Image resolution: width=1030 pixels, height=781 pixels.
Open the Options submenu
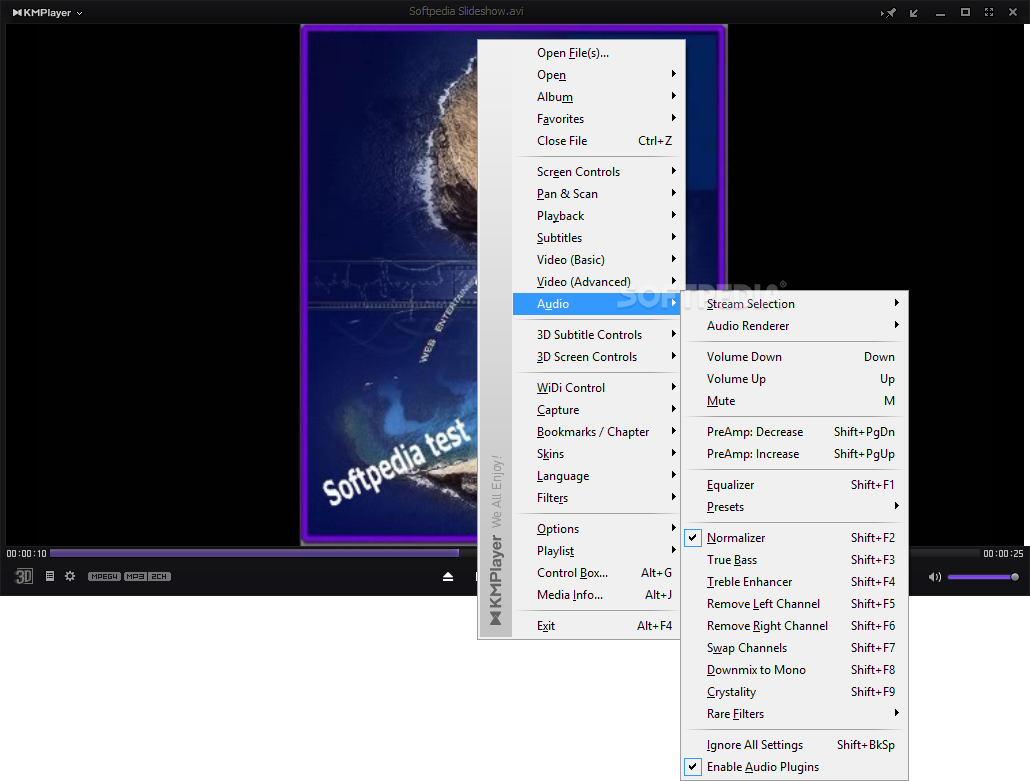(596, 529)
